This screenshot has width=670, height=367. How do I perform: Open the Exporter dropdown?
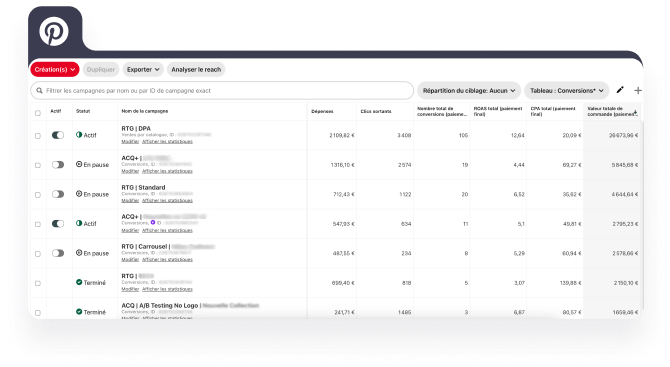point(143,69)
